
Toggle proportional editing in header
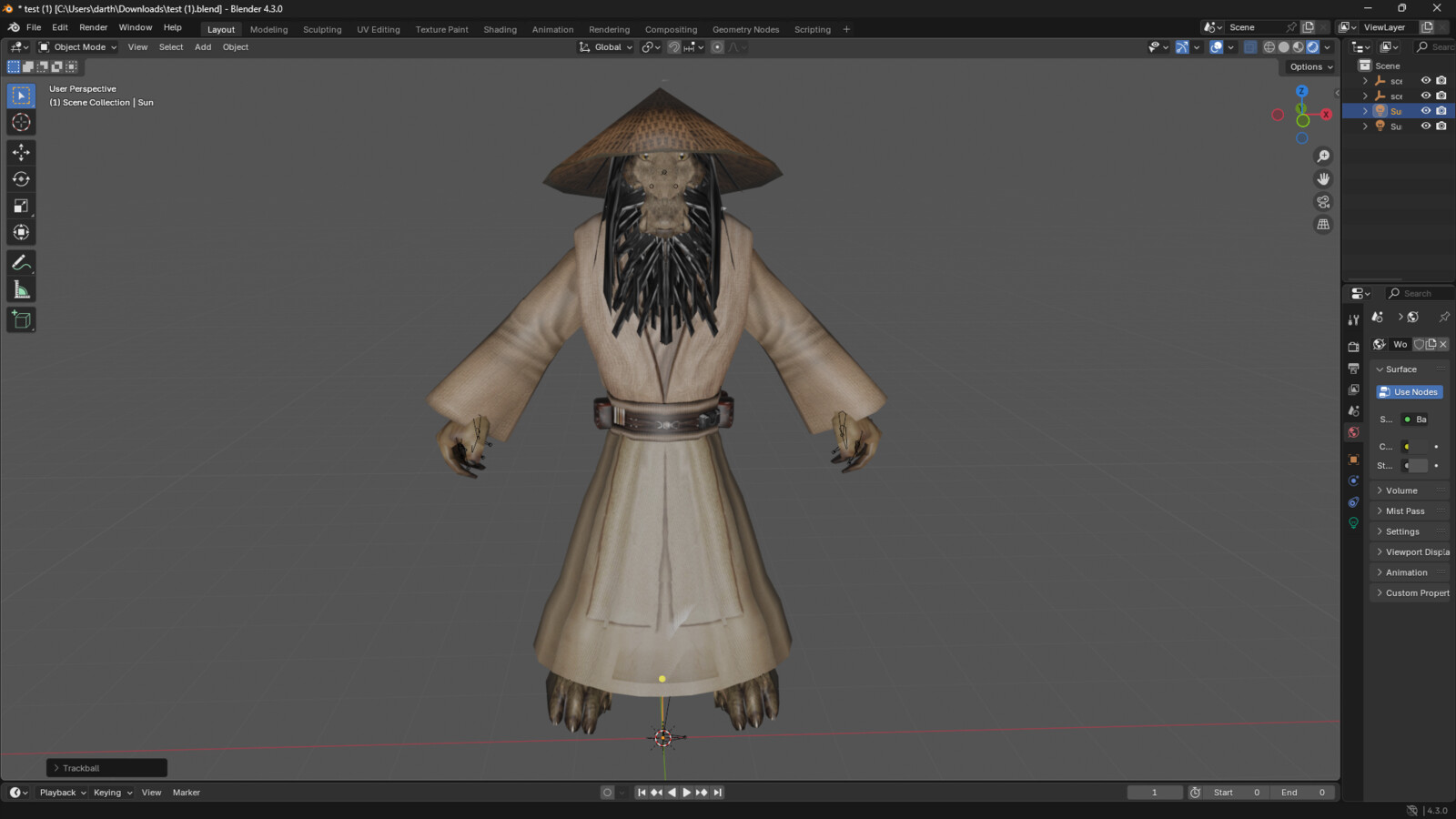(x=717, y=47)
